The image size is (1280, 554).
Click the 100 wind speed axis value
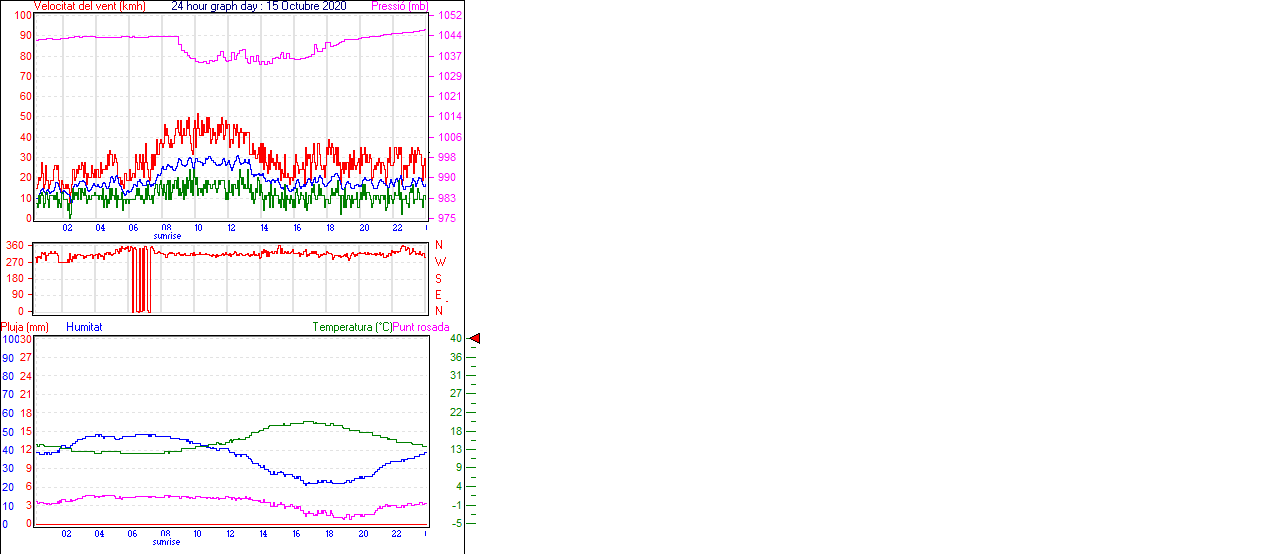[x=21, y=16]
